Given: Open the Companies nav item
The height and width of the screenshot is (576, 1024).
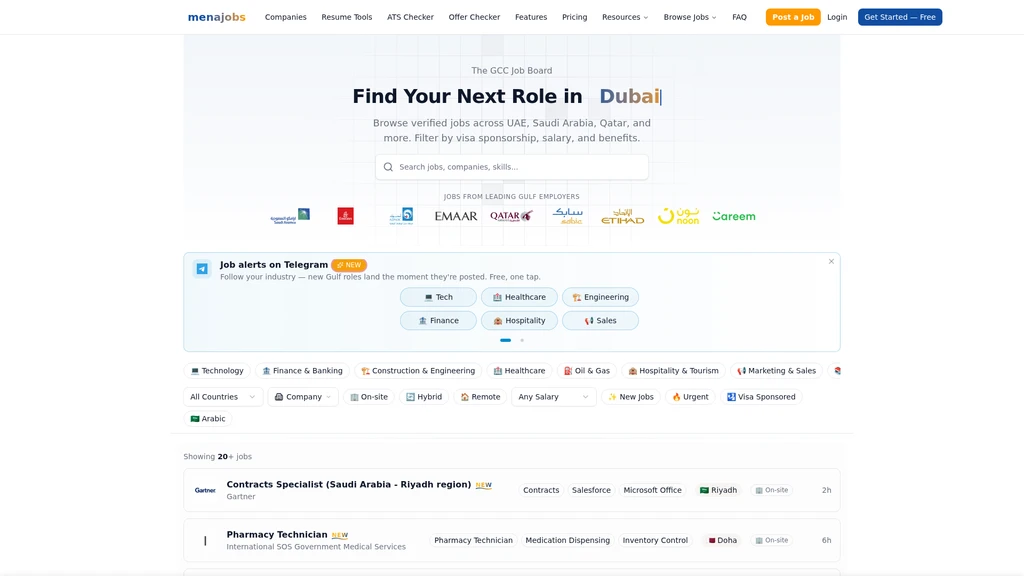Looking at the screenshot, I should coord(285,17).
